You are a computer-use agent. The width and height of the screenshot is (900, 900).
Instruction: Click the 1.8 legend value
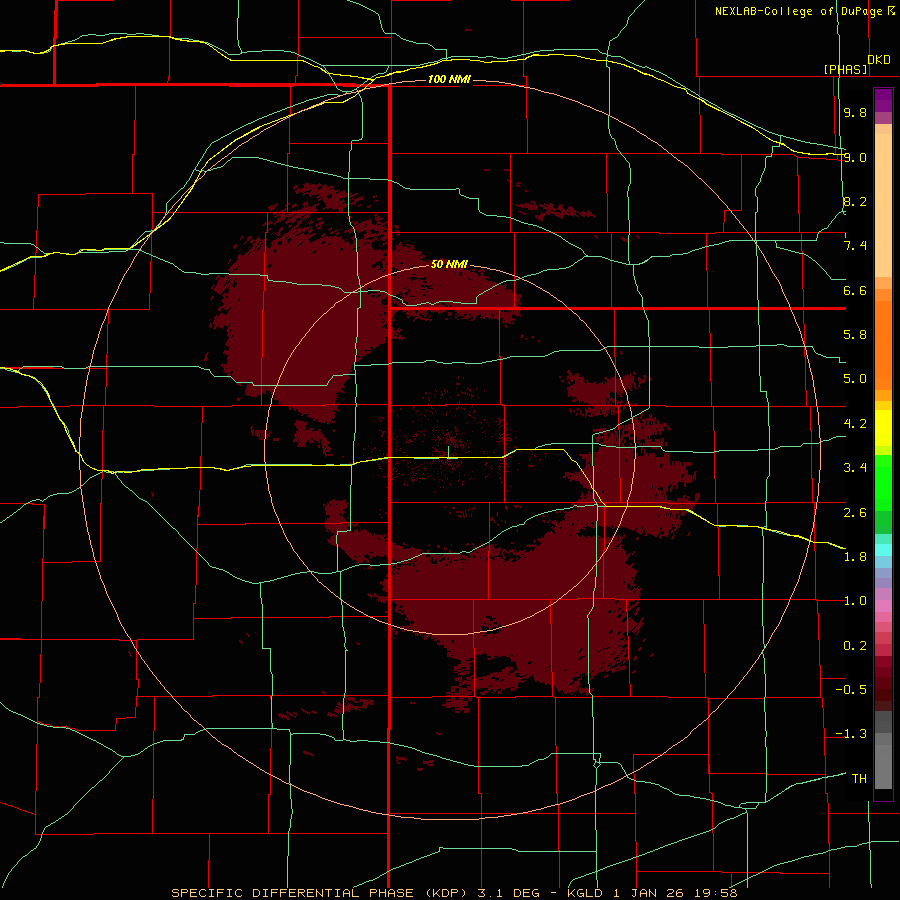pyautogui.click(x=855, y=557)
